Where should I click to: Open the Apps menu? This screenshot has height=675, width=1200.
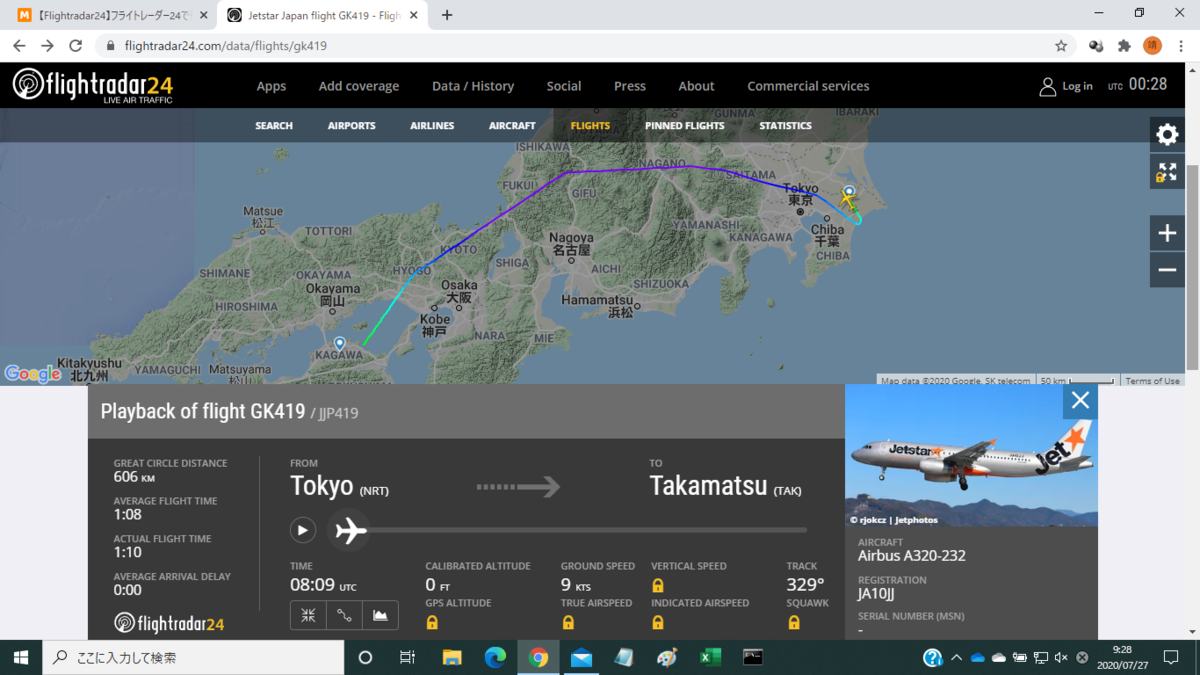[271, 86]
